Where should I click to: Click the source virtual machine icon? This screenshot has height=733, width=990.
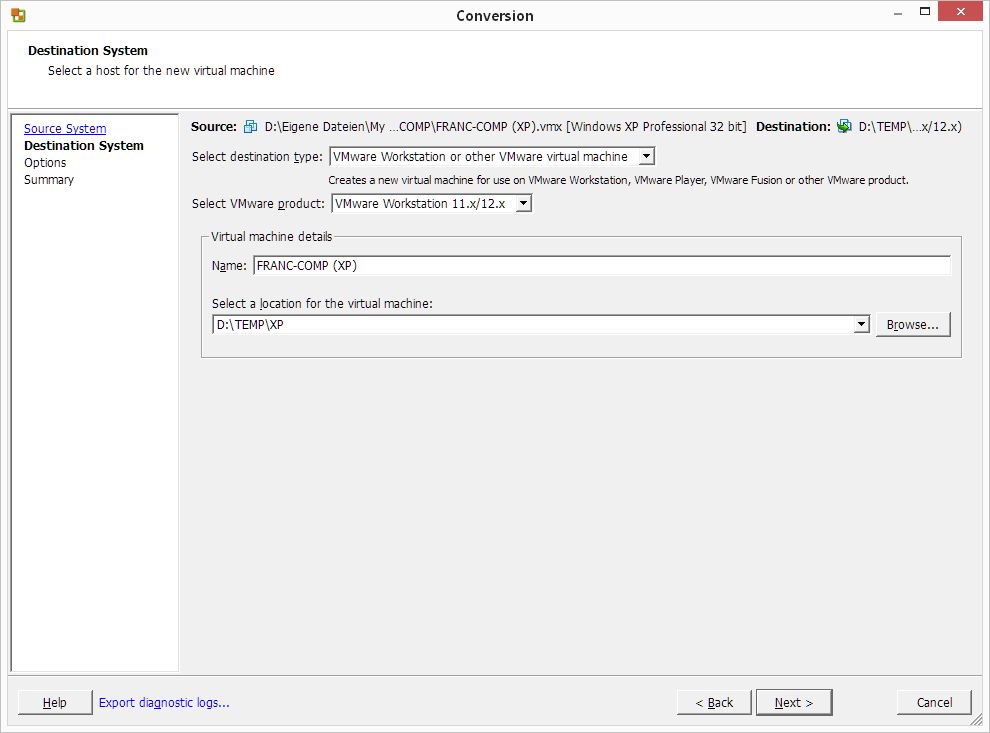250,127
